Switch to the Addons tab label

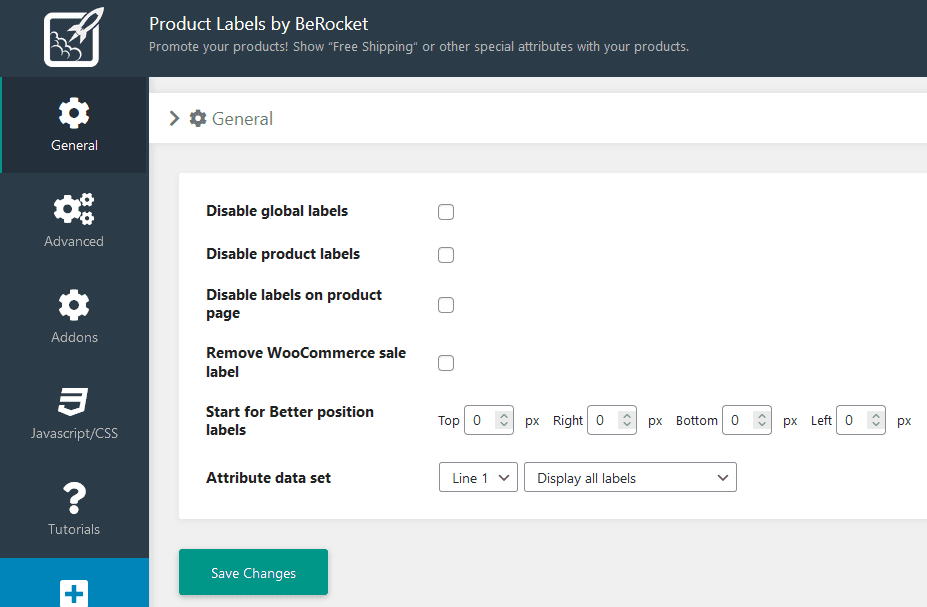pos(74,337)
